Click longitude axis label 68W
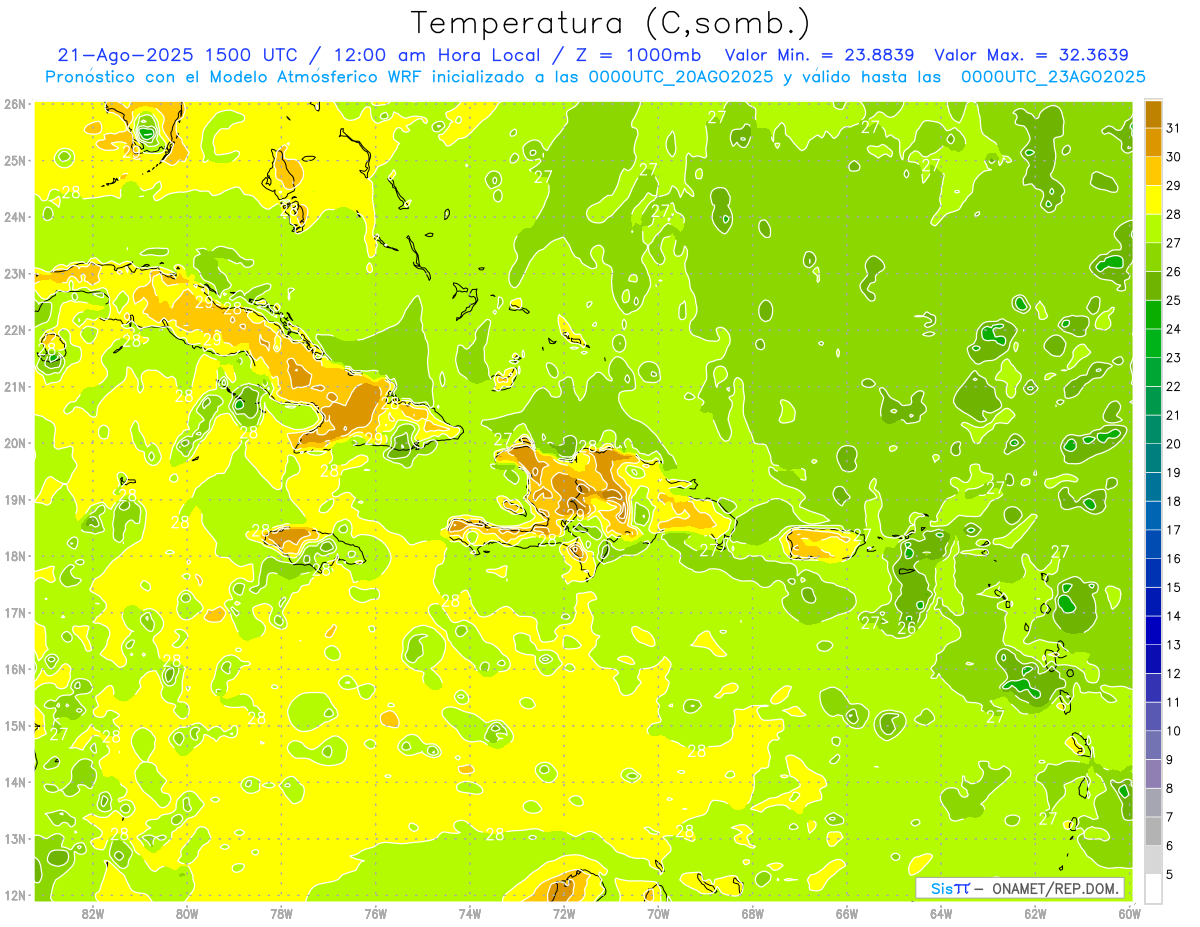 [752, 913]
